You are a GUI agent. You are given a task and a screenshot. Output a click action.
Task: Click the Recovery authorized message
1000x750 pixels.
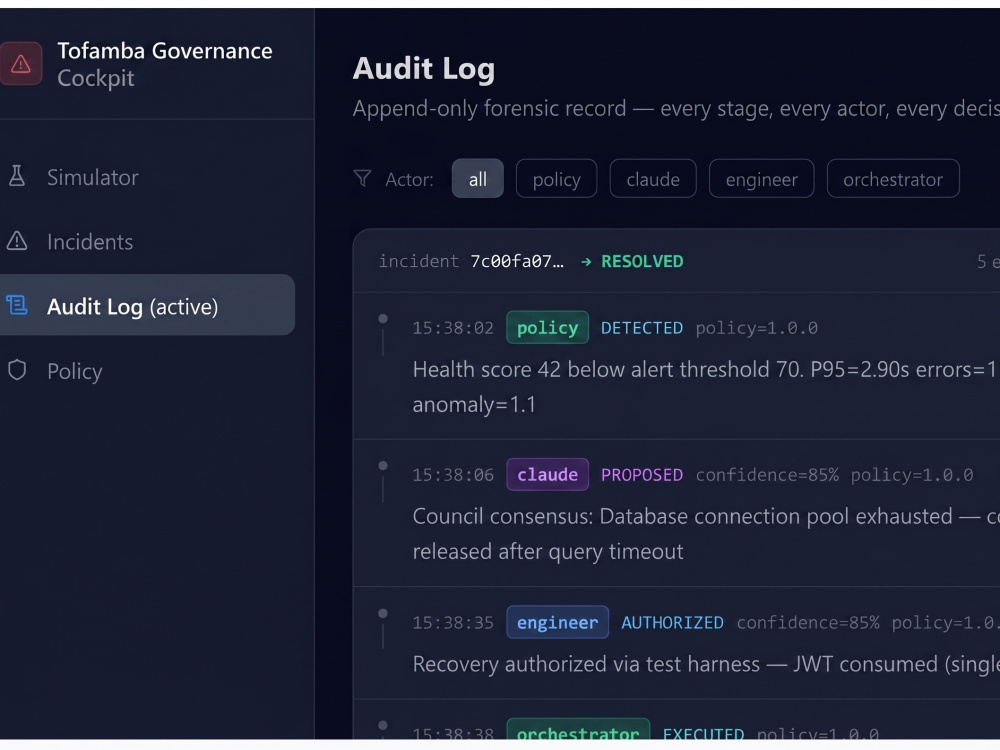[705, 664]
